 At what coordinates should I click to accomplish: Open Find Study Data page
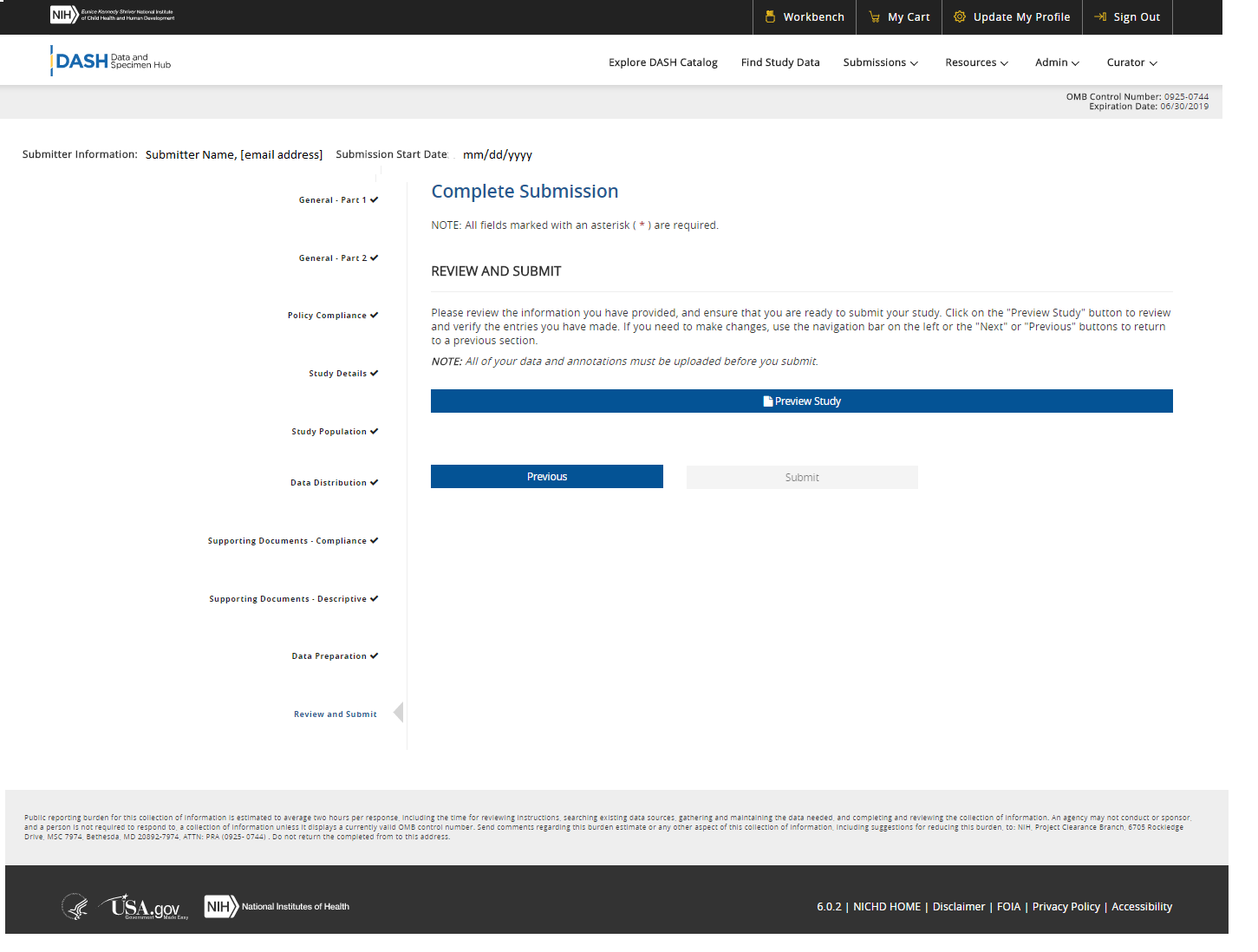[779, 62]
